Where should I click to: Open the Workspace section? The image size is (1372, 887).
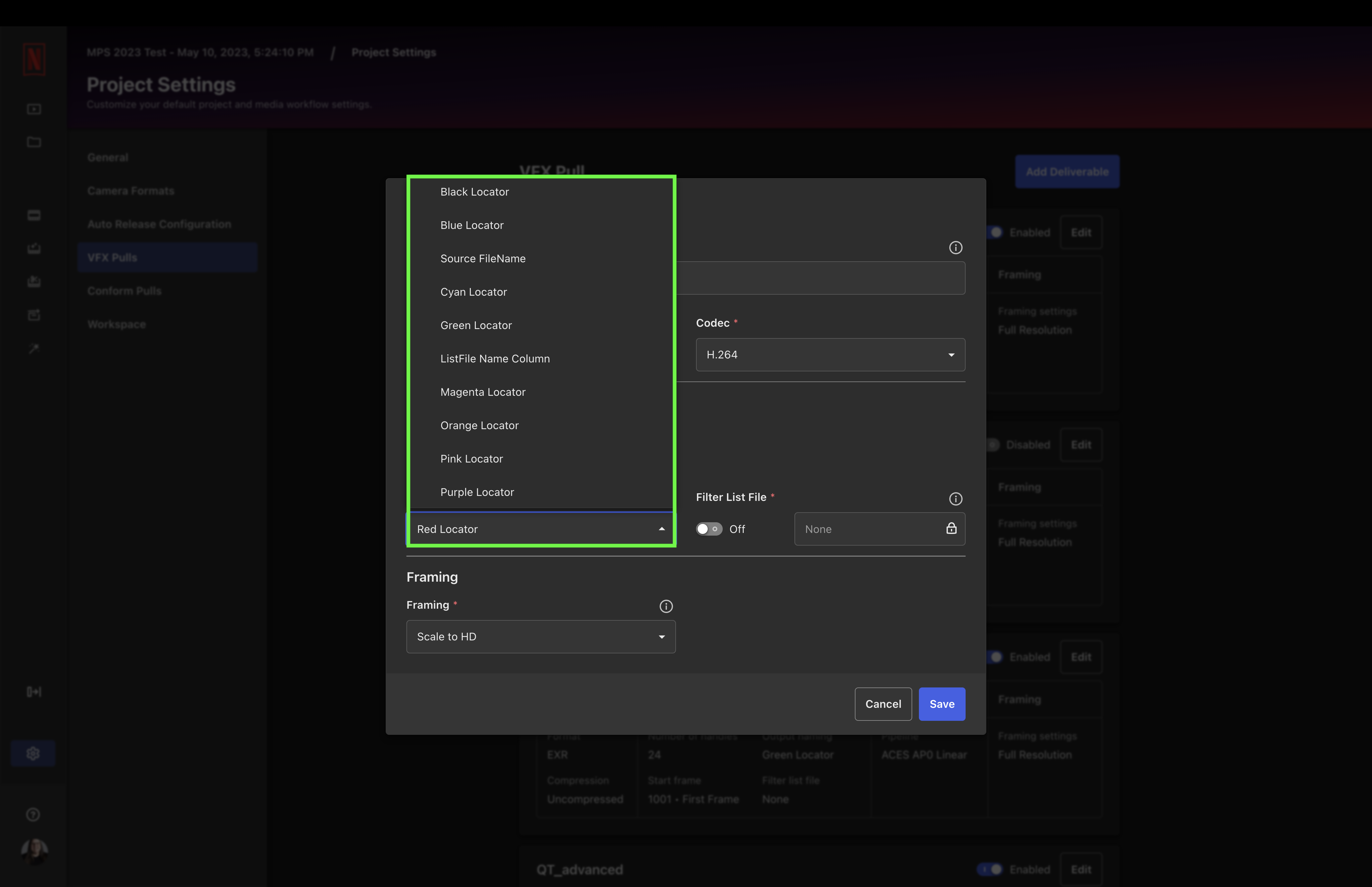[x=167, y=324]
